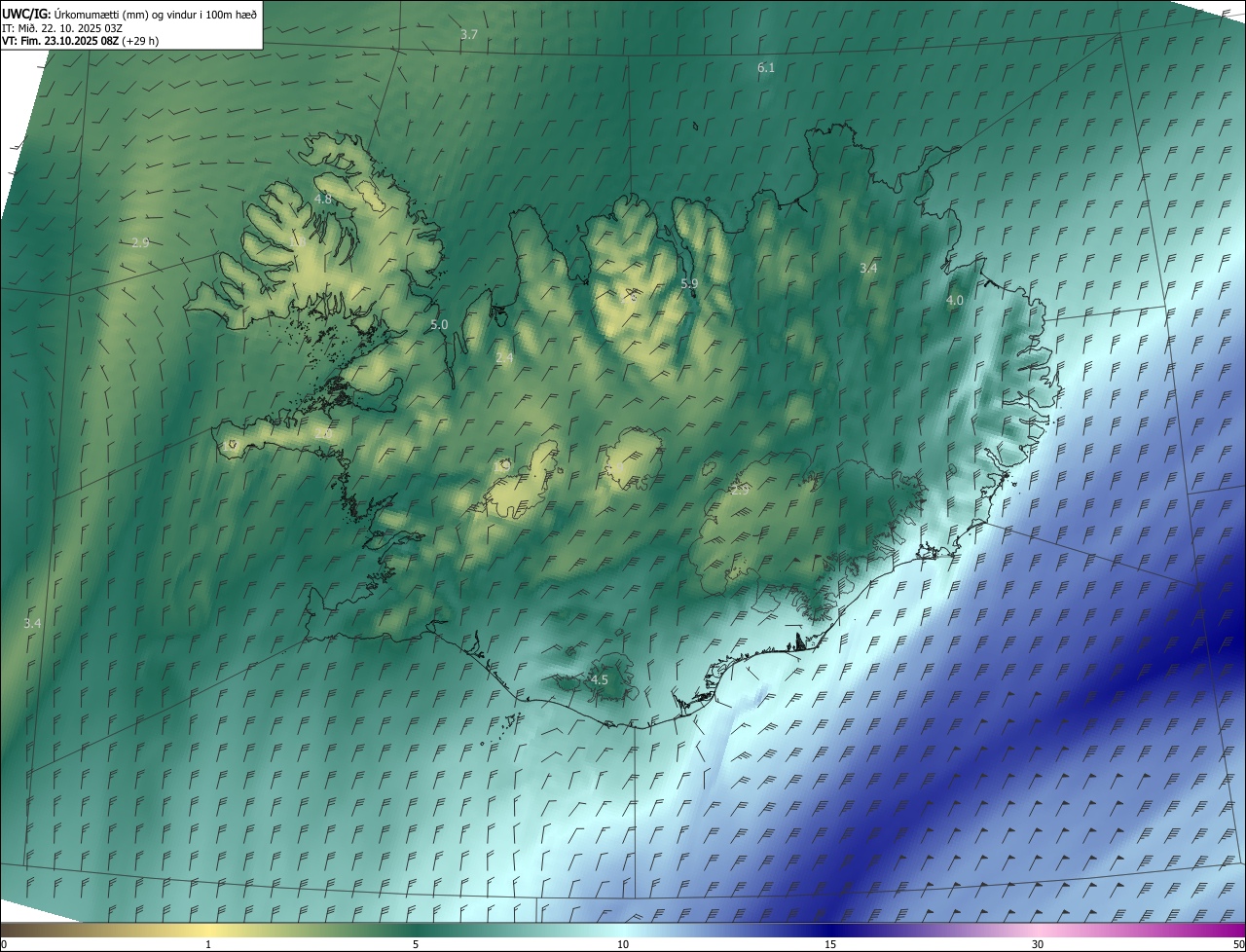The image size is (1246, 952).
Task: Click the colour scale tick label 0
Action: tap(4, 944)
